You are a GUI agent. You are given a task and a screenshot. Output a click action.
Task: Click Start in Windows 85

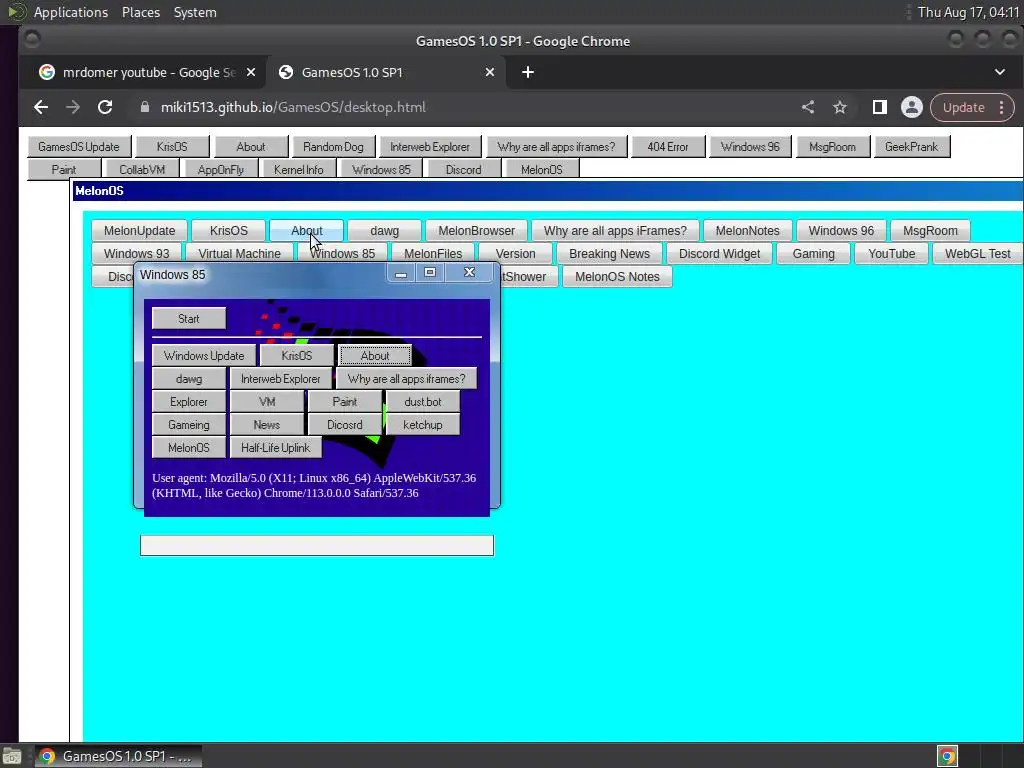pyautogui.click(x=189, y=319)
